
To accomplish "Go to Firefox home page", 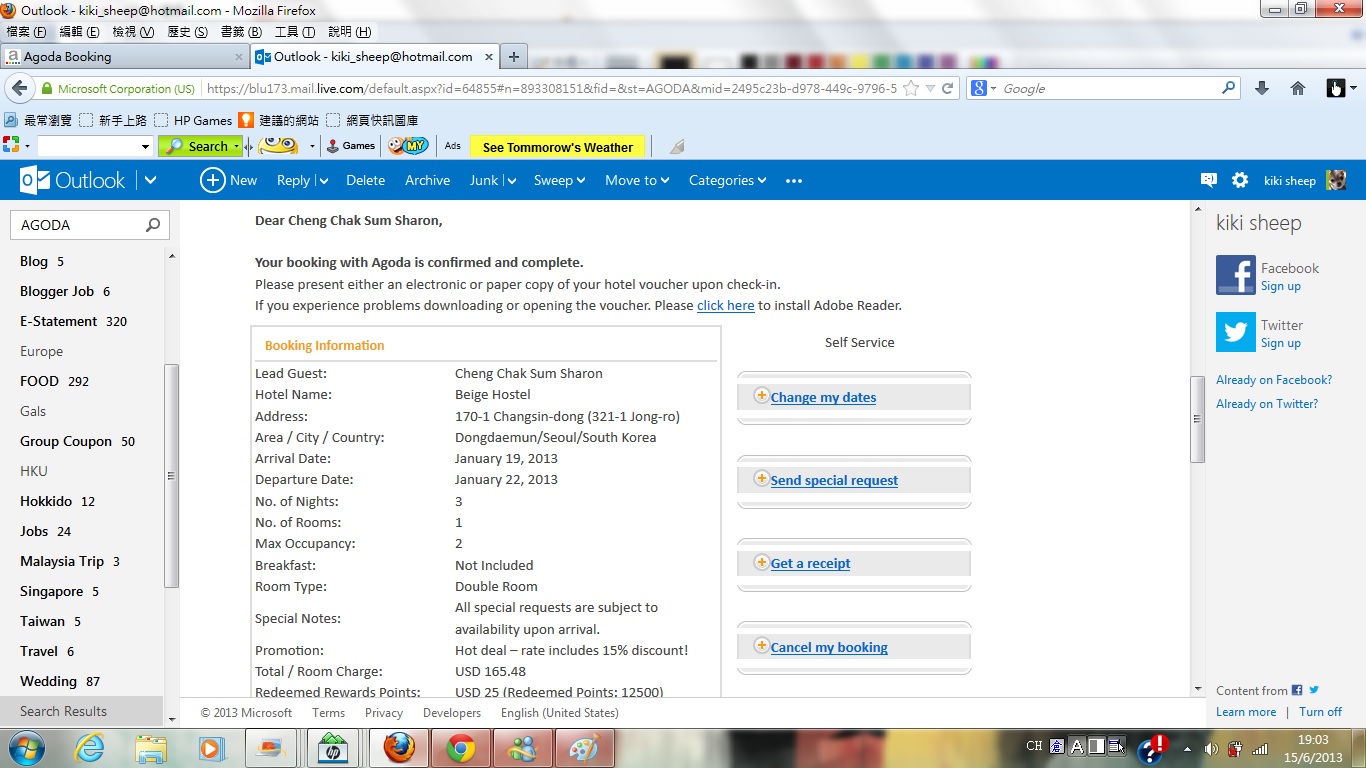I will [1298, 88].
